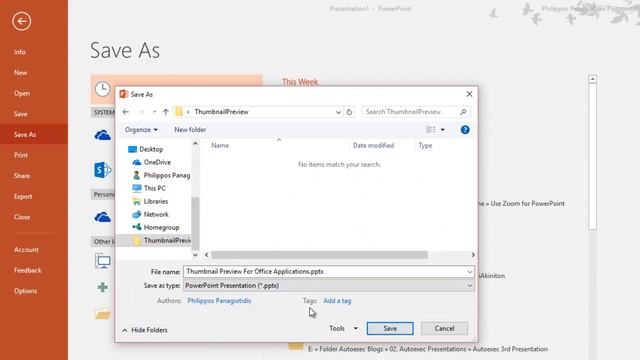Collapse folders with Hide Folders
The height and width of the screenshot is (360, 640).
point(144,330)
